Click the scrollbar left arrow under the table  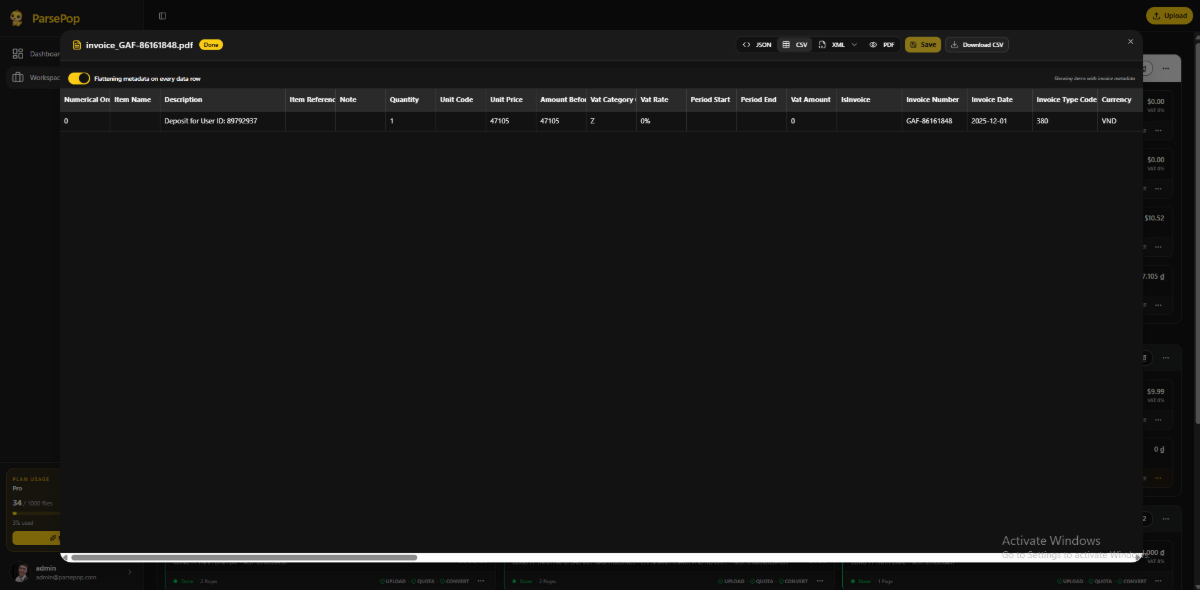click(x=65, y=557)
